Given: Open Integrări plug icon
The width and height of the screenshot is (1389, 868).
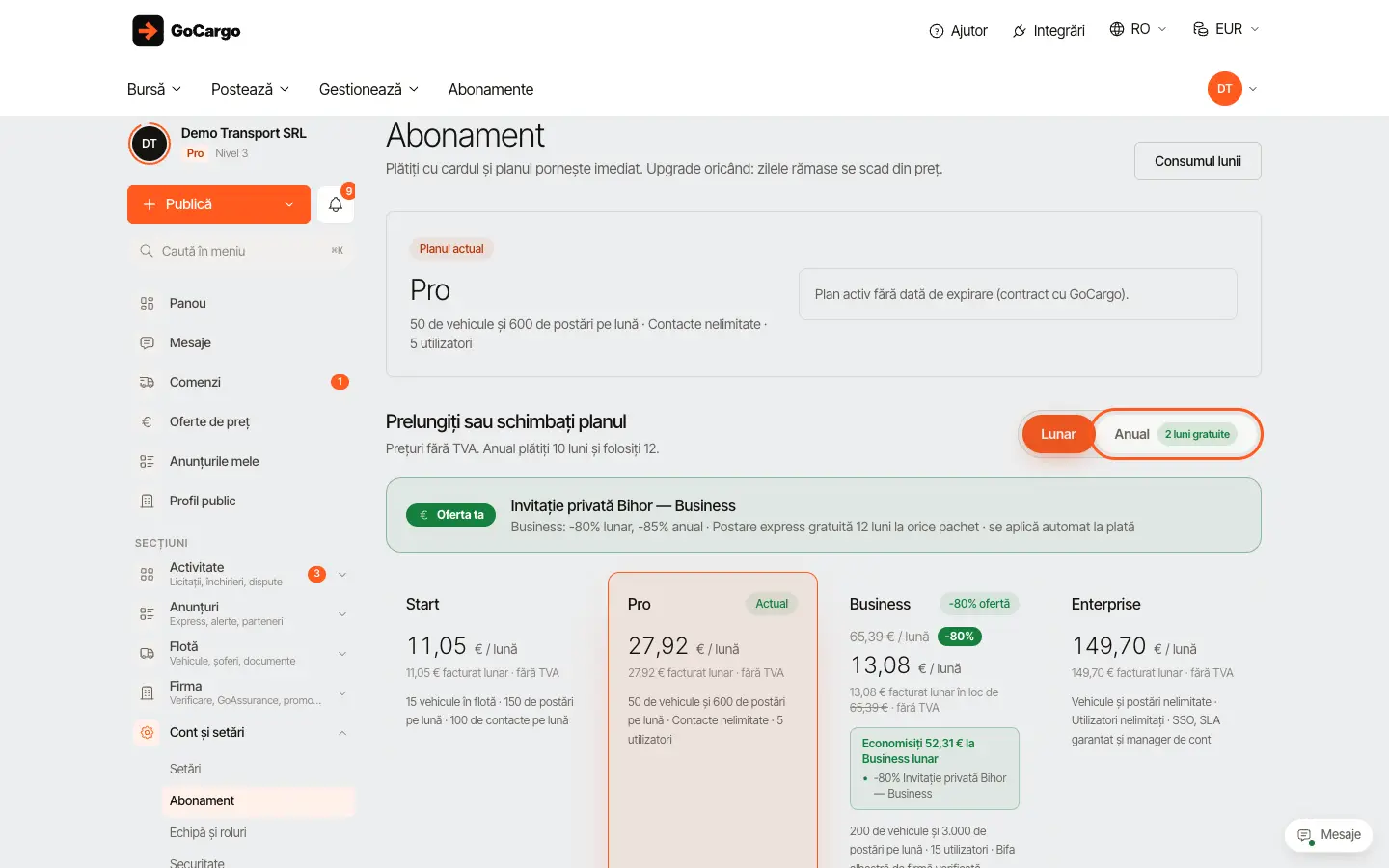Looking at the screenshot, I should [x=1020, y=31].
